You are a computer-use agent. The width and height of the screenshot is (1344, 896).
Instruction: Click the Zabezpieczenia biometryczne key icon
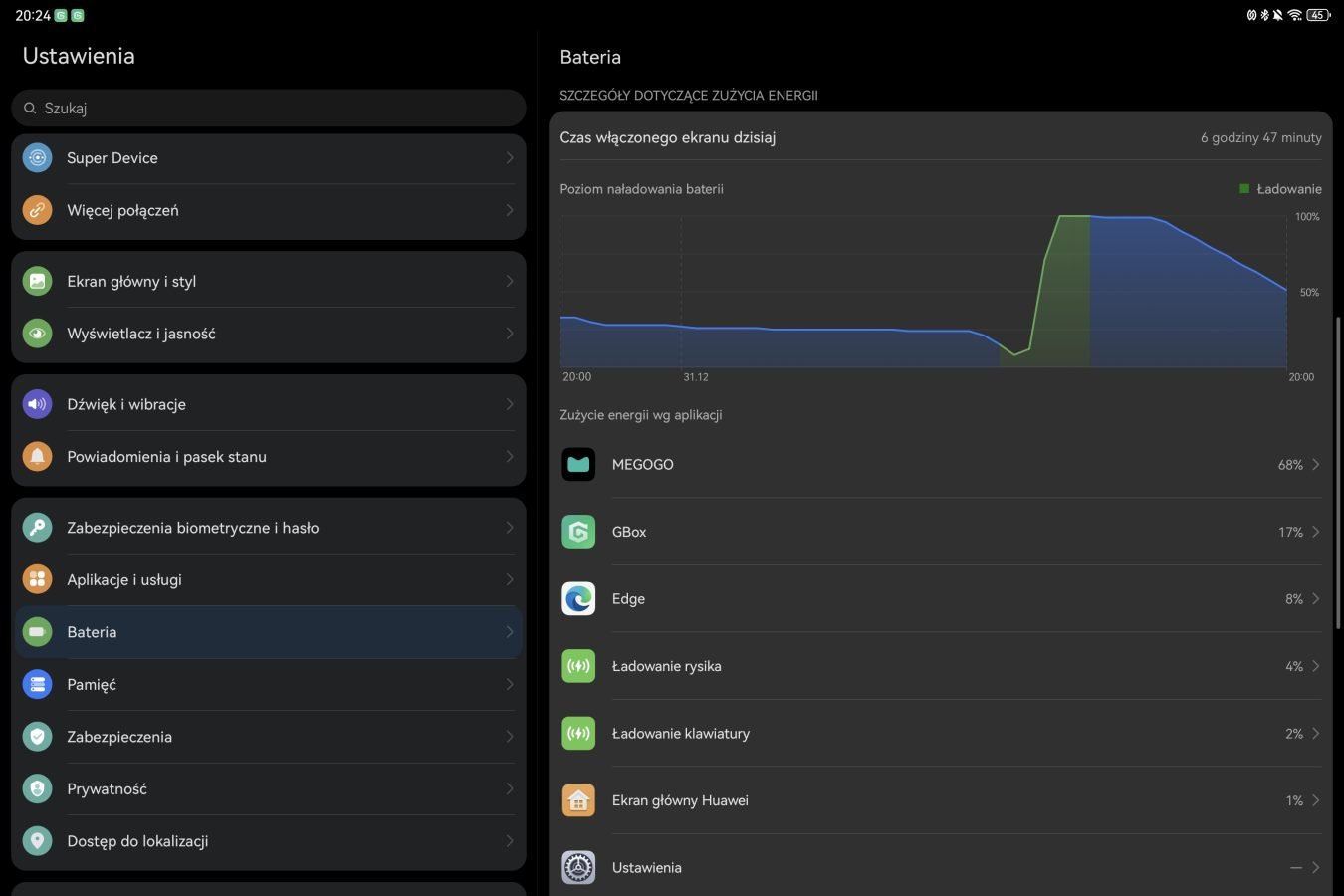38,528
